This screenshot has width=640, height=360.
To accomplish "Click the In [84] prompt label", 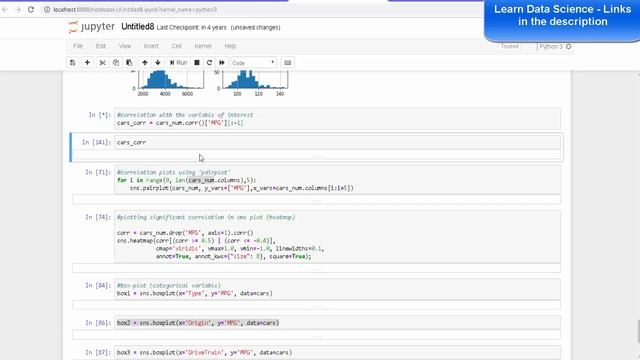I will click(x=98, y=285).
